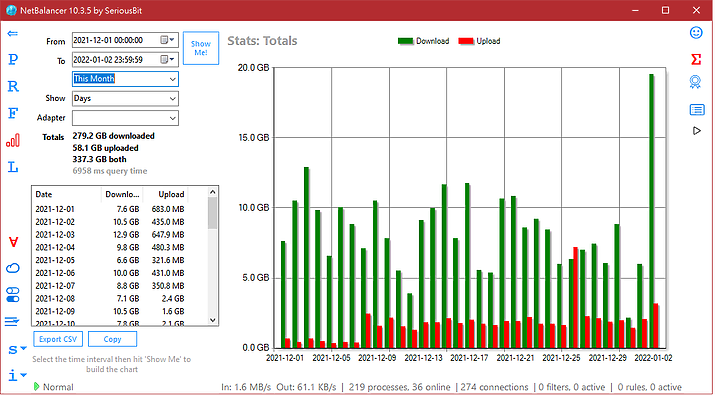This screenshot has height=395, width=720.
Task: Click the play triangle icon on right
Action: pyautogui.click(x=697, y=131)
